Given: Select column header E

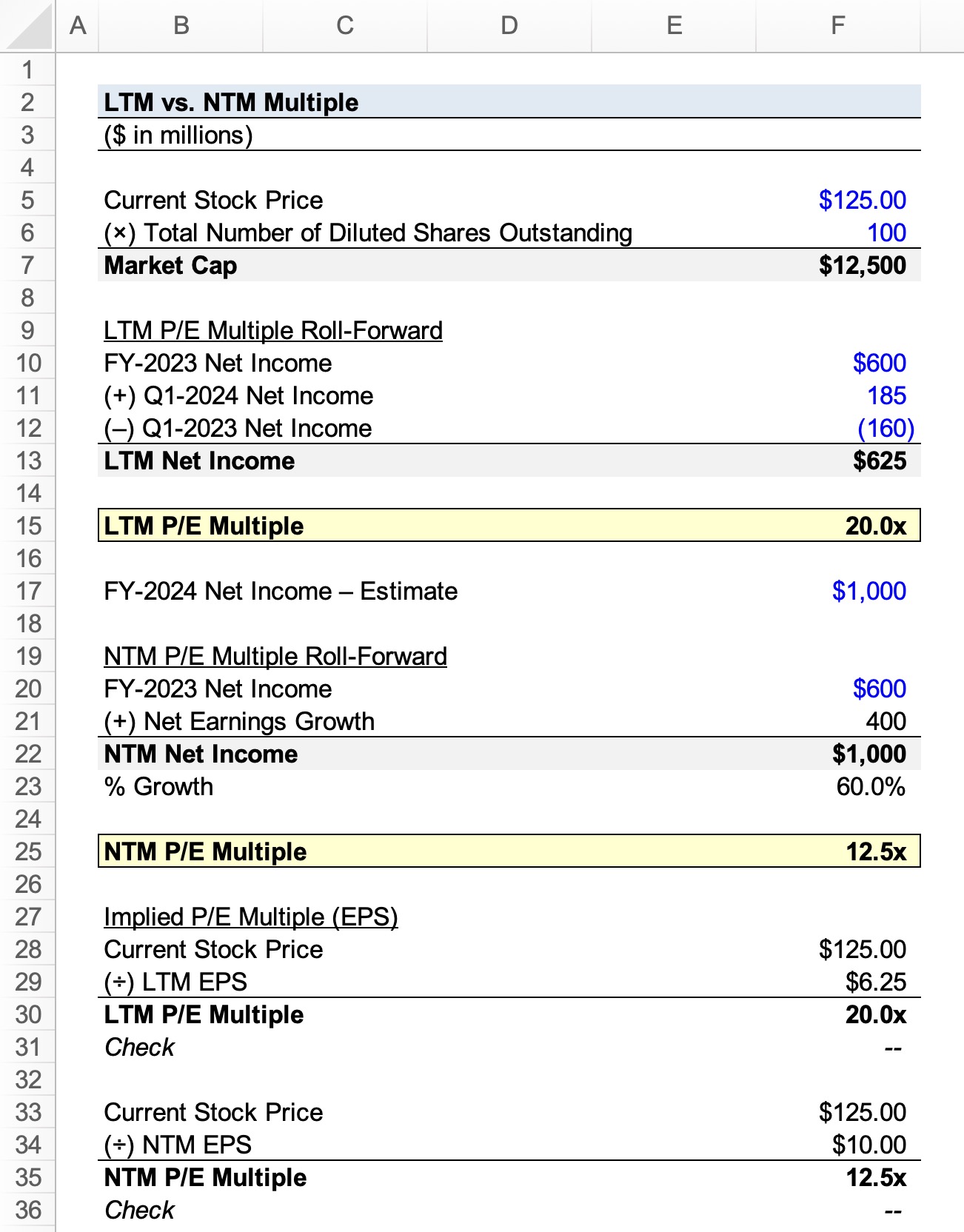Looking at the screenshot, I should point(674,26).
